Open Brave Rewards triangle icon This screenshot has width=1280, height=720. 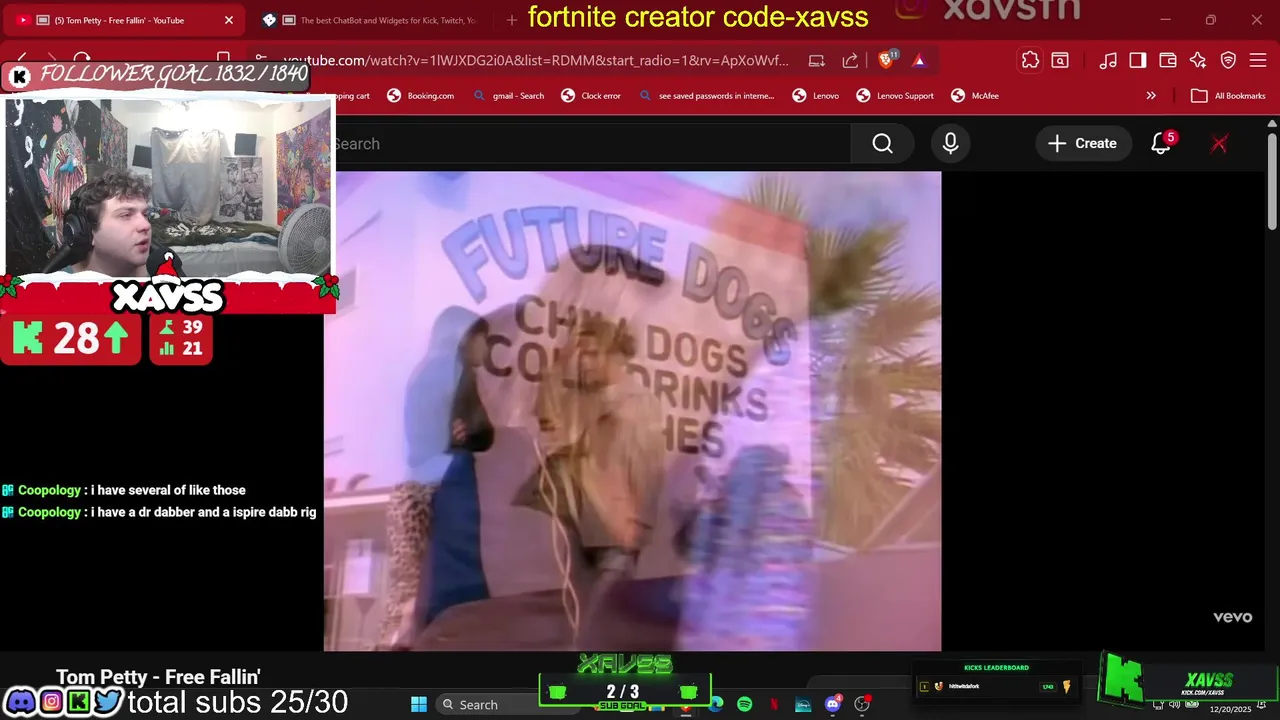tap(919, 60)
